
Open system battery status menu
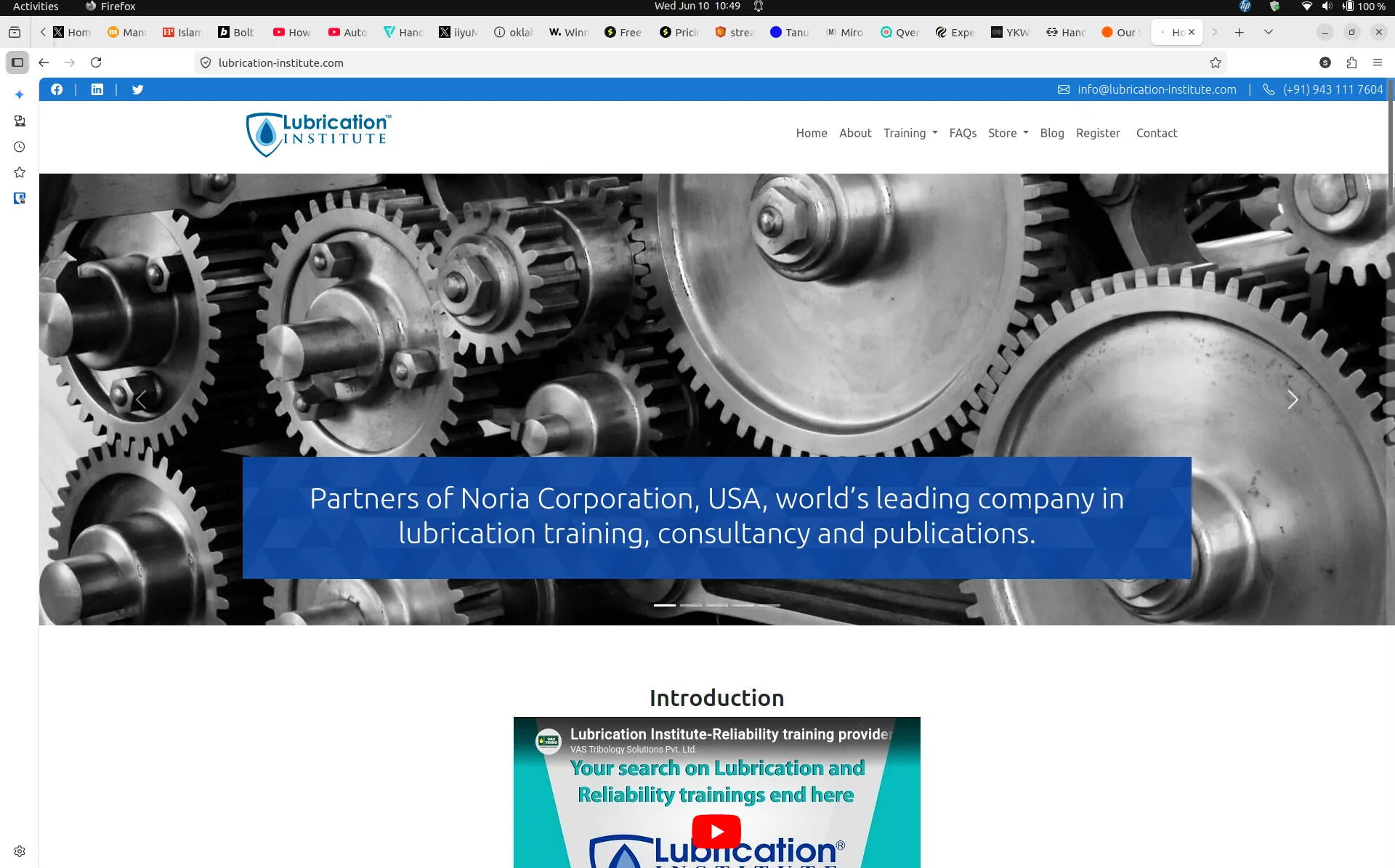pyautogui.click(x=1364, y=7)
